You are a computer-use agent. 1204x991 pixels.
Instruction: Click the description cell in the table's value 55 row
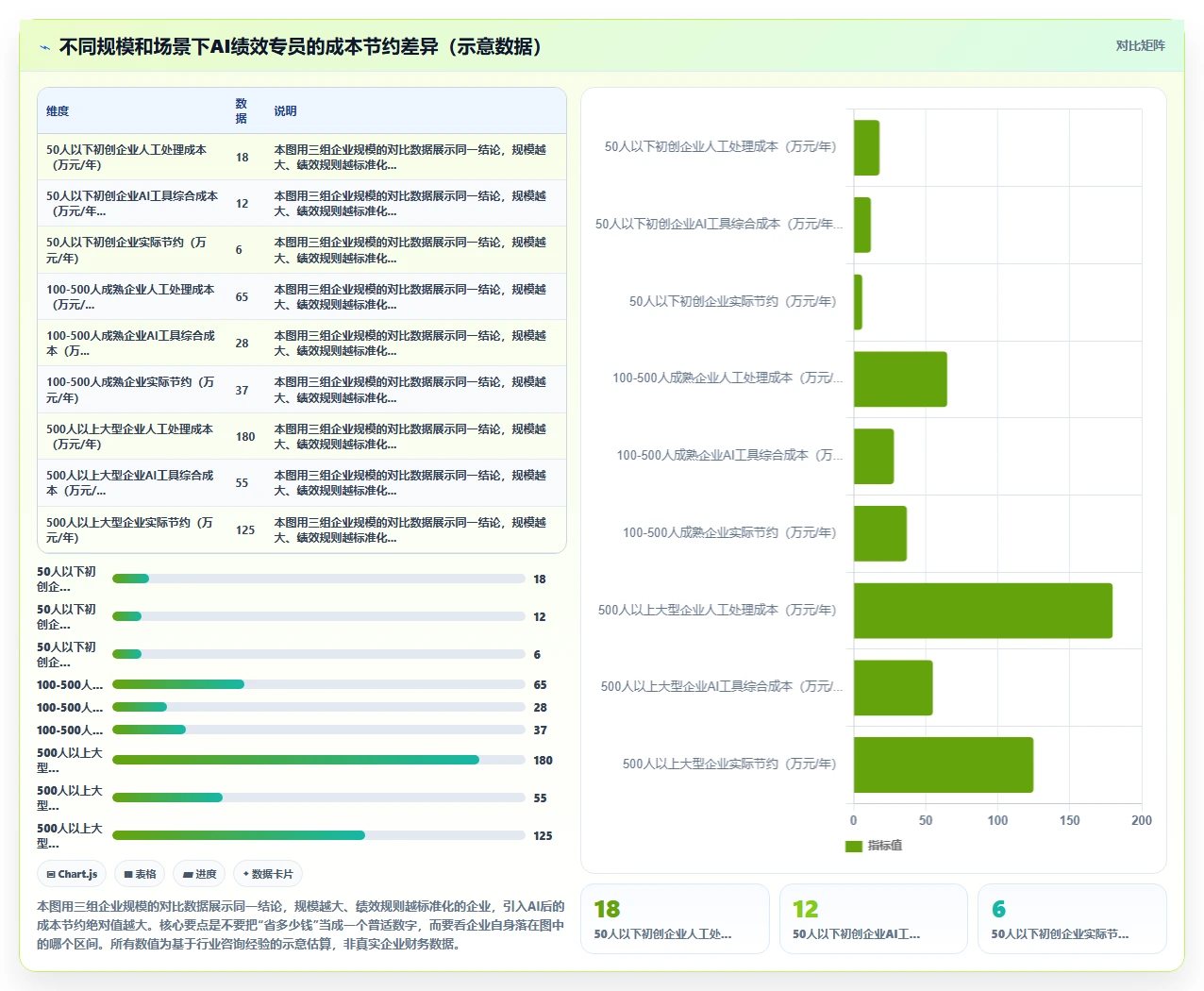pos(410,483)
